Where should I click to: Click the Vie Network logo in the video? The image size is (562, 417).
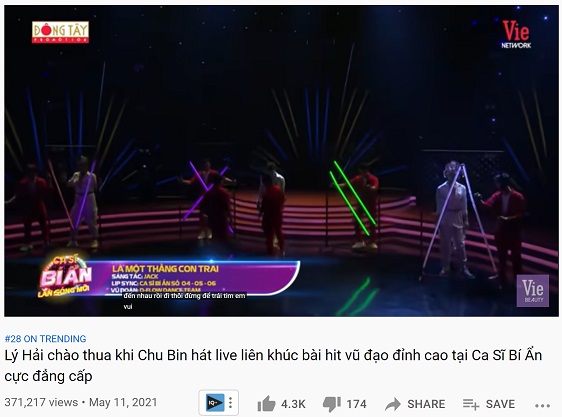516,34
